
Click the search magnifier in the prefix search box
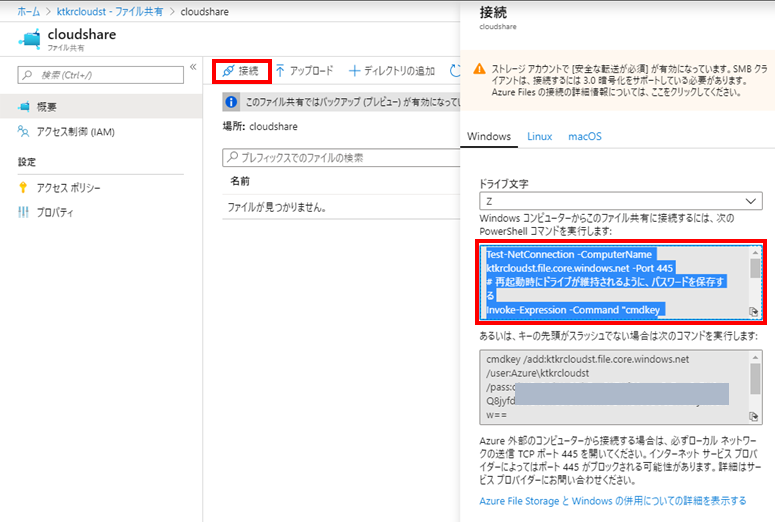(232, 157)
